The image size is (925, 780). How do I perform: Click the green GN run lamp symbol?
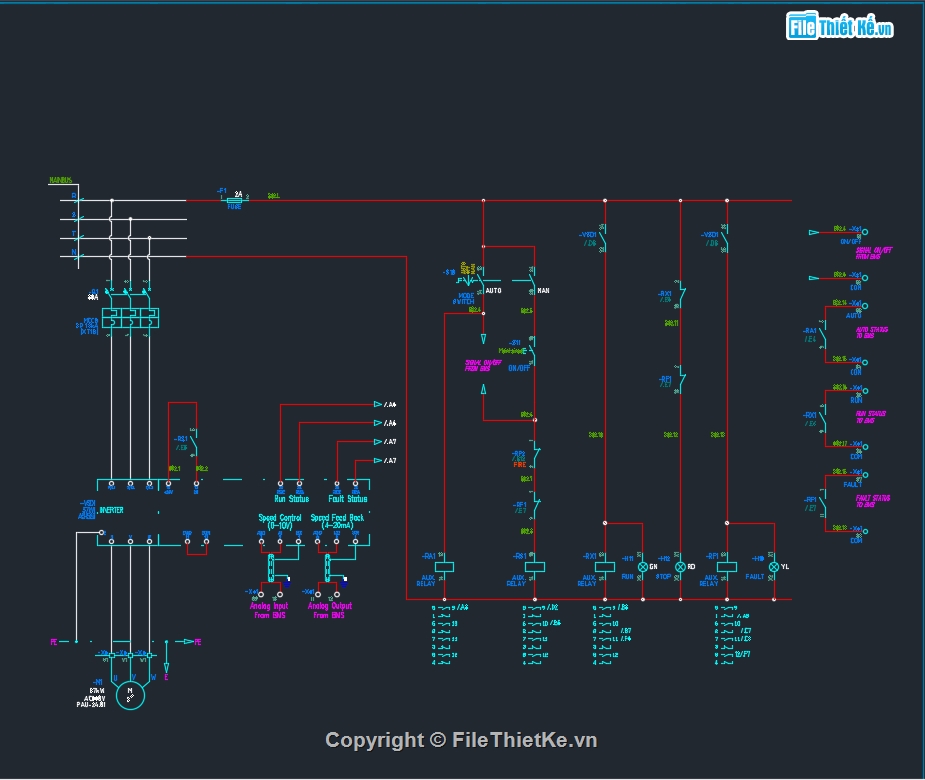(642, 566)
